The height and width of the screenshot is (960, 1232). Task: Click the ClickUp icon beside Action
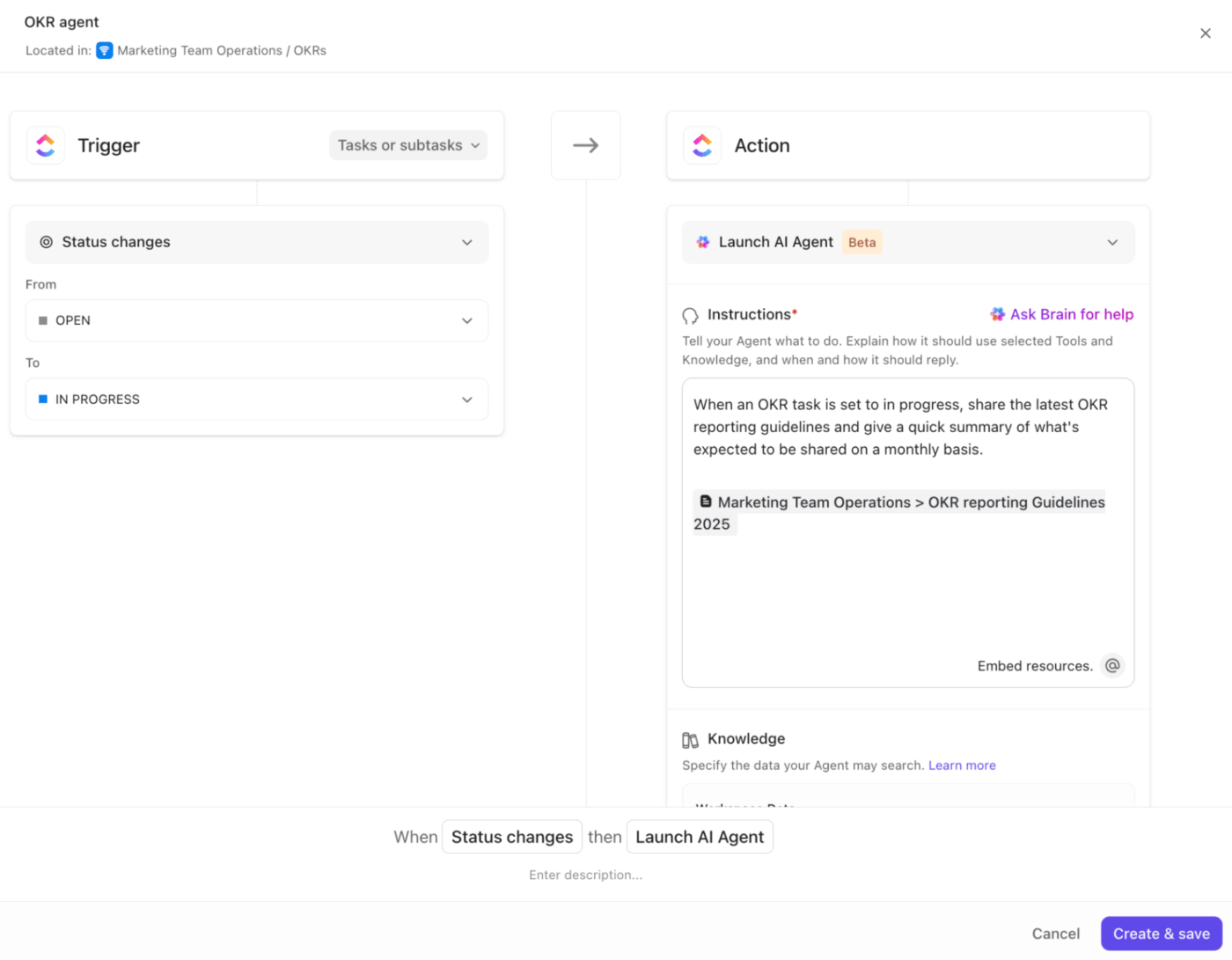[x=702, y=145]
